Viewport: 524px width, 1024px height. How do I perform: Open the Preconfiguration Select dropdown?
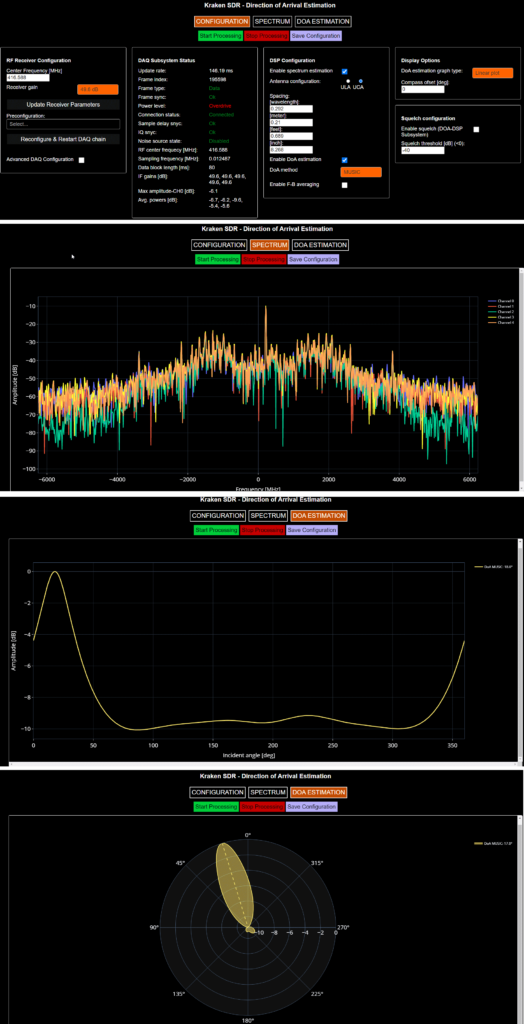[x=63, y=124]
